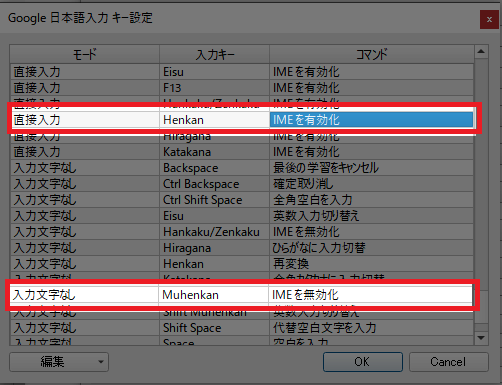Click the scrollbar down arrow
The width and height of the screenshot is (502, 385).
481,338
